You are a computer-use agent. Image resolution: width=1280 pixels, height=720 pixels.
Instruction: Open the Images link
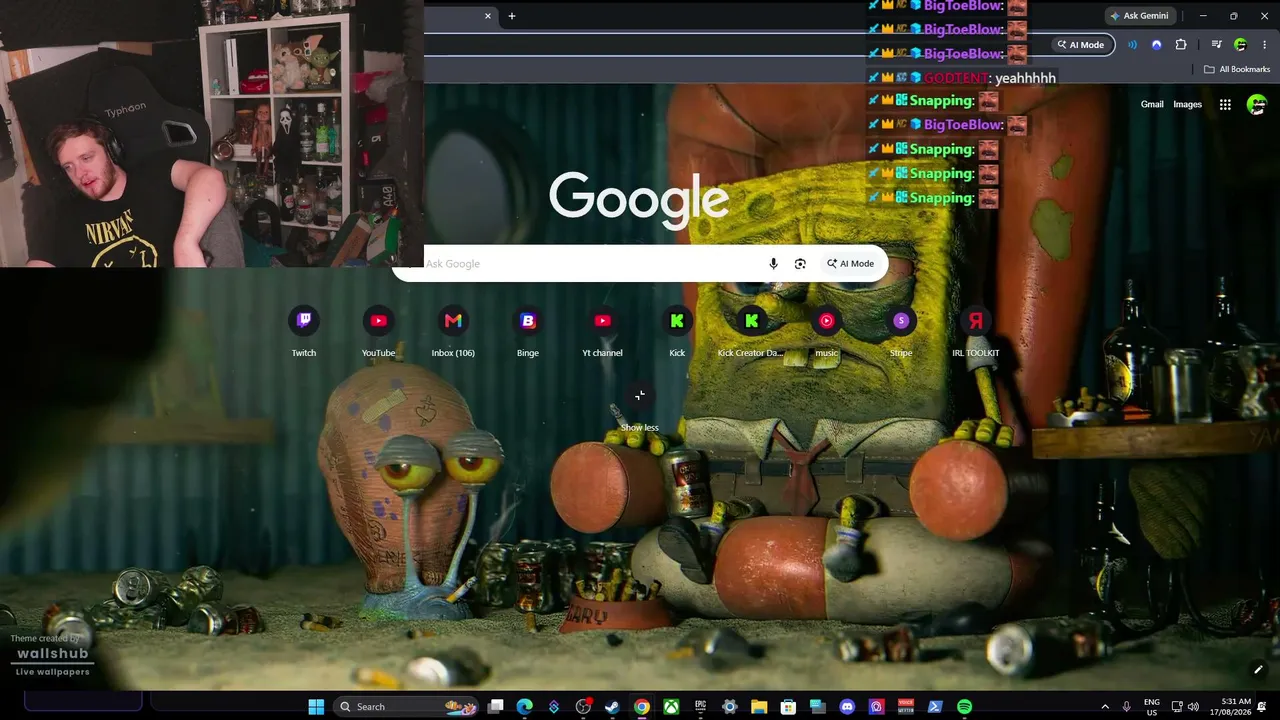1187,104
